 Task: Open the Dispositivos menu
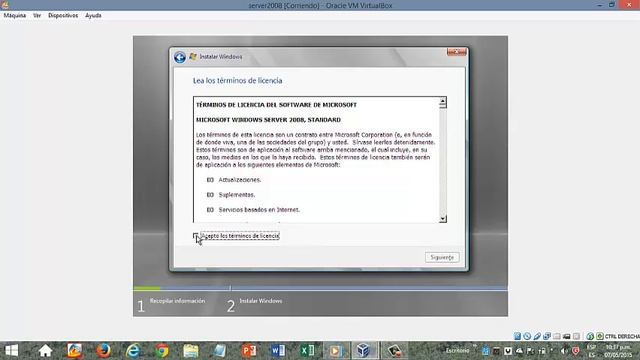click(63, 16)
